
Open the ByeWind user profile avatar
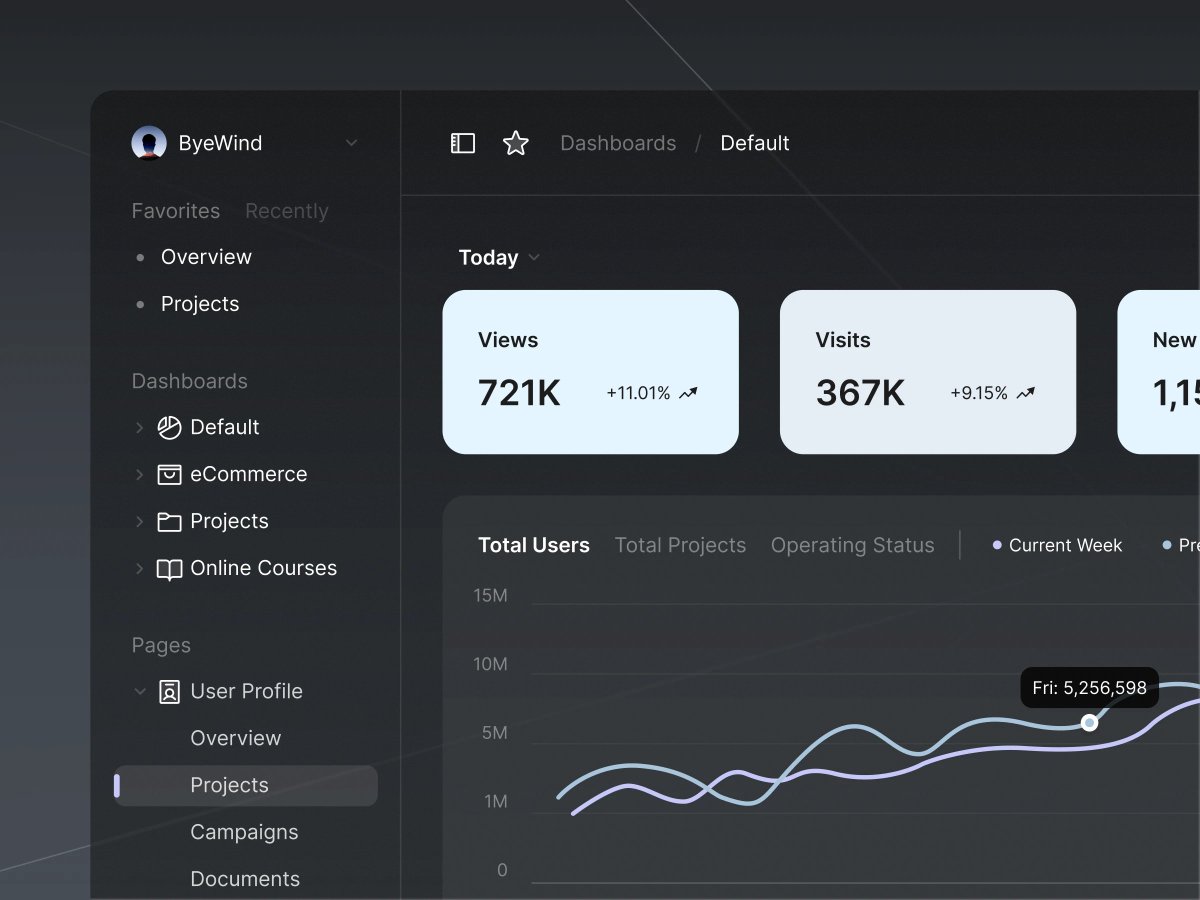pos(149,142)
